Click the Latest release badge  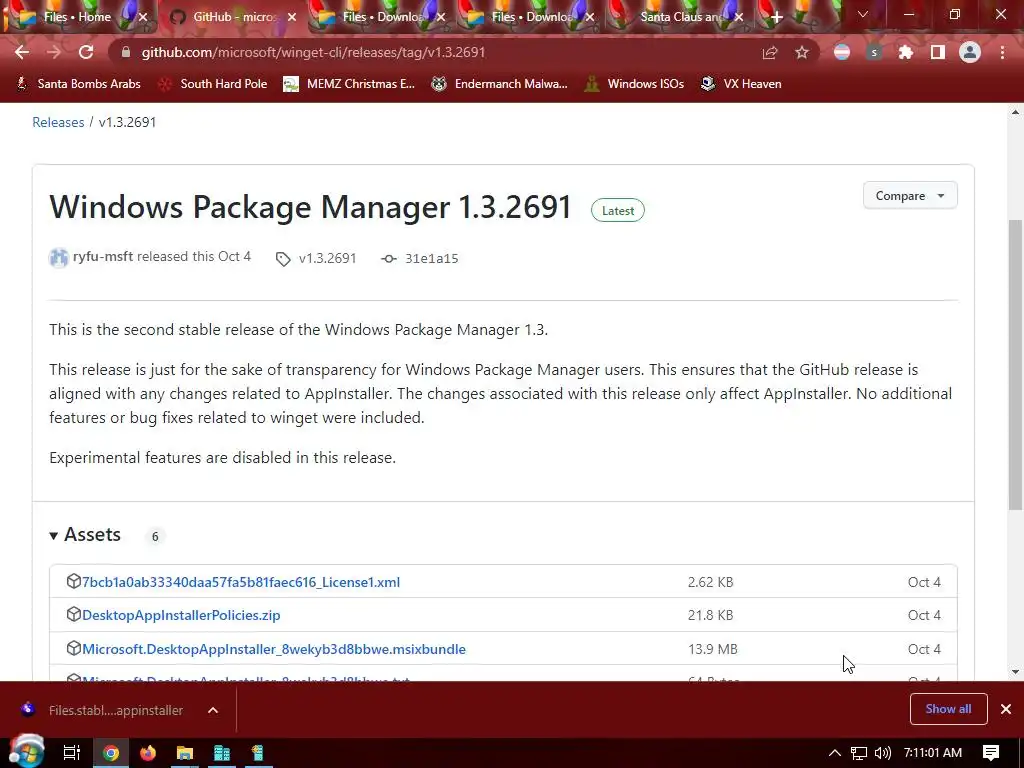[x=618, y=210]
